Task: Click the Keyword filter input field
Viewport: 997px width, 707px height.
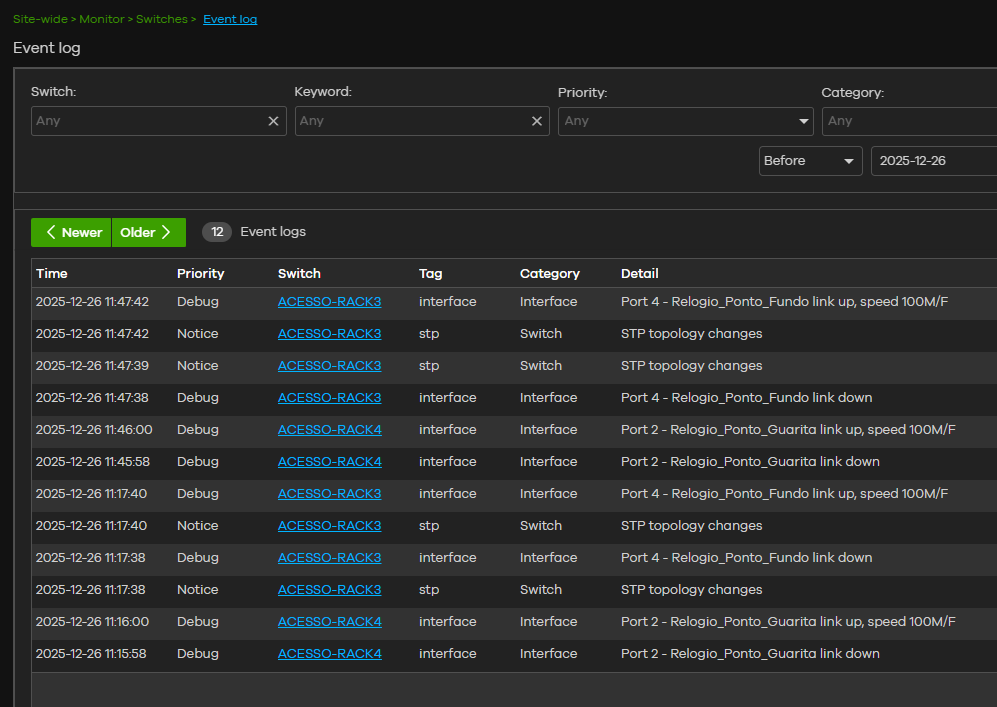Action: (410, 121)
